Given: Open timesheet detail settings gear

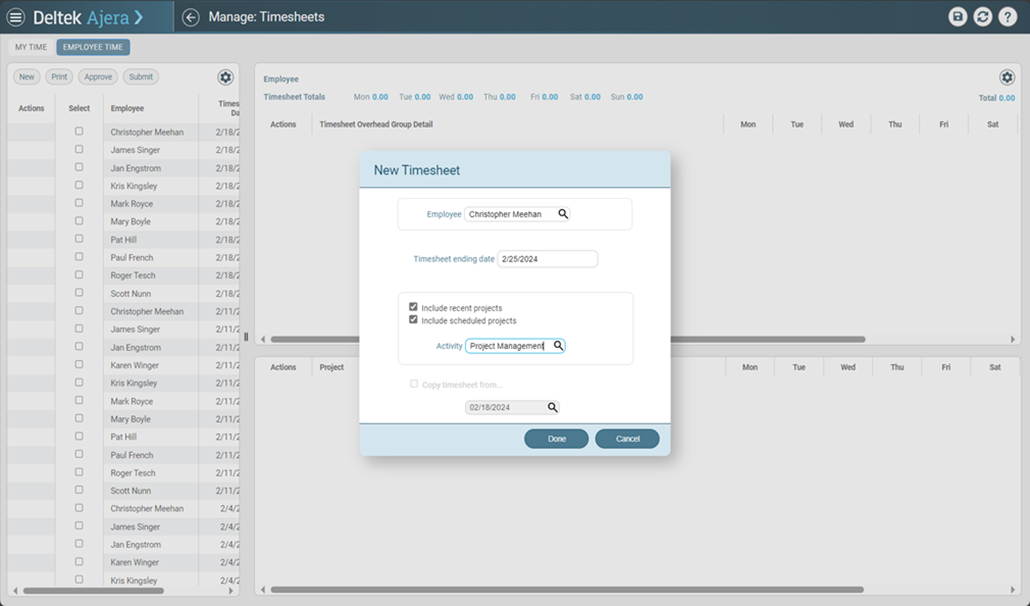Looking at the screenshot, I should (1006, 78).
